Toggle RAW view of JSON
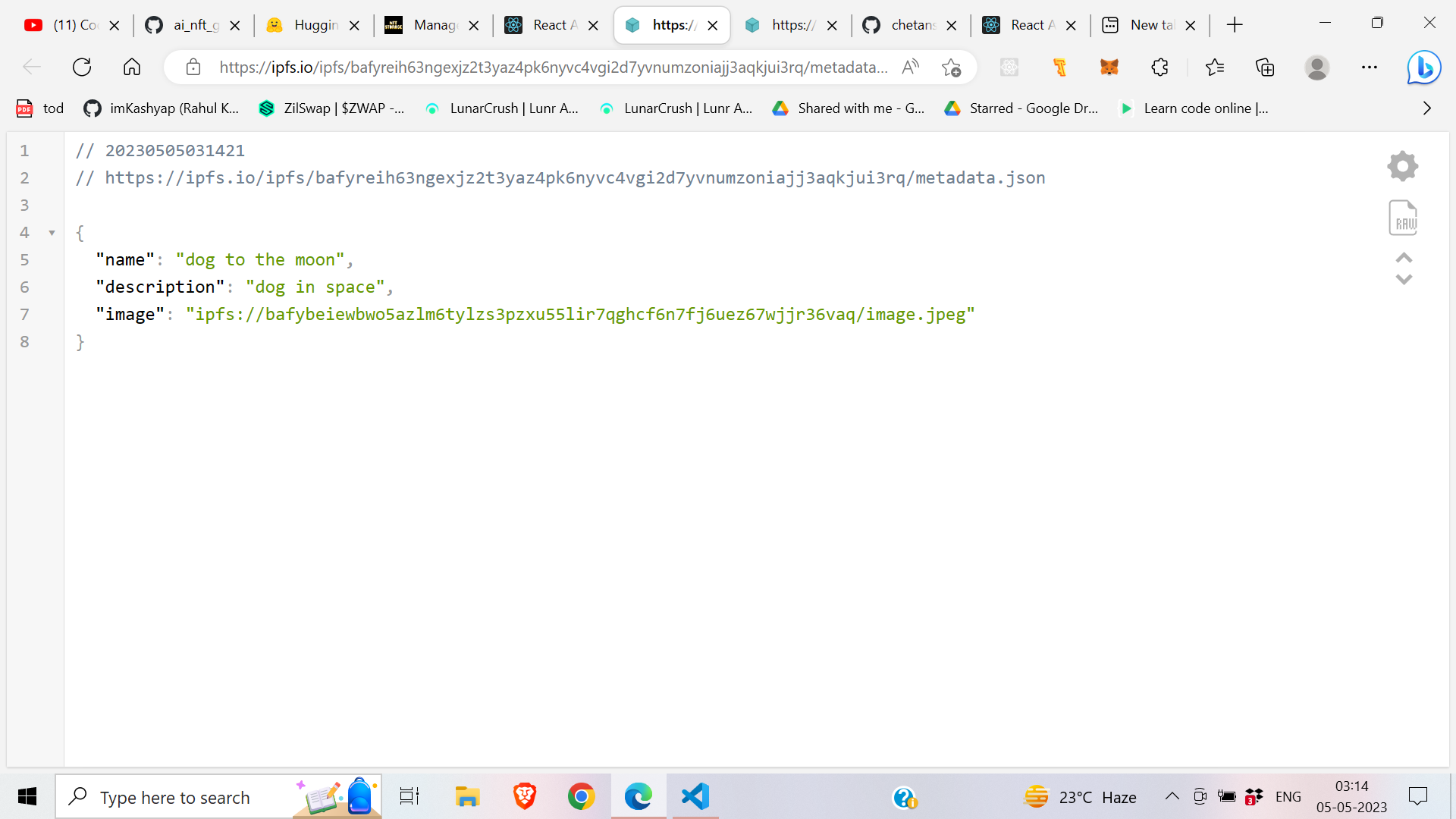 click(1402, 218)
